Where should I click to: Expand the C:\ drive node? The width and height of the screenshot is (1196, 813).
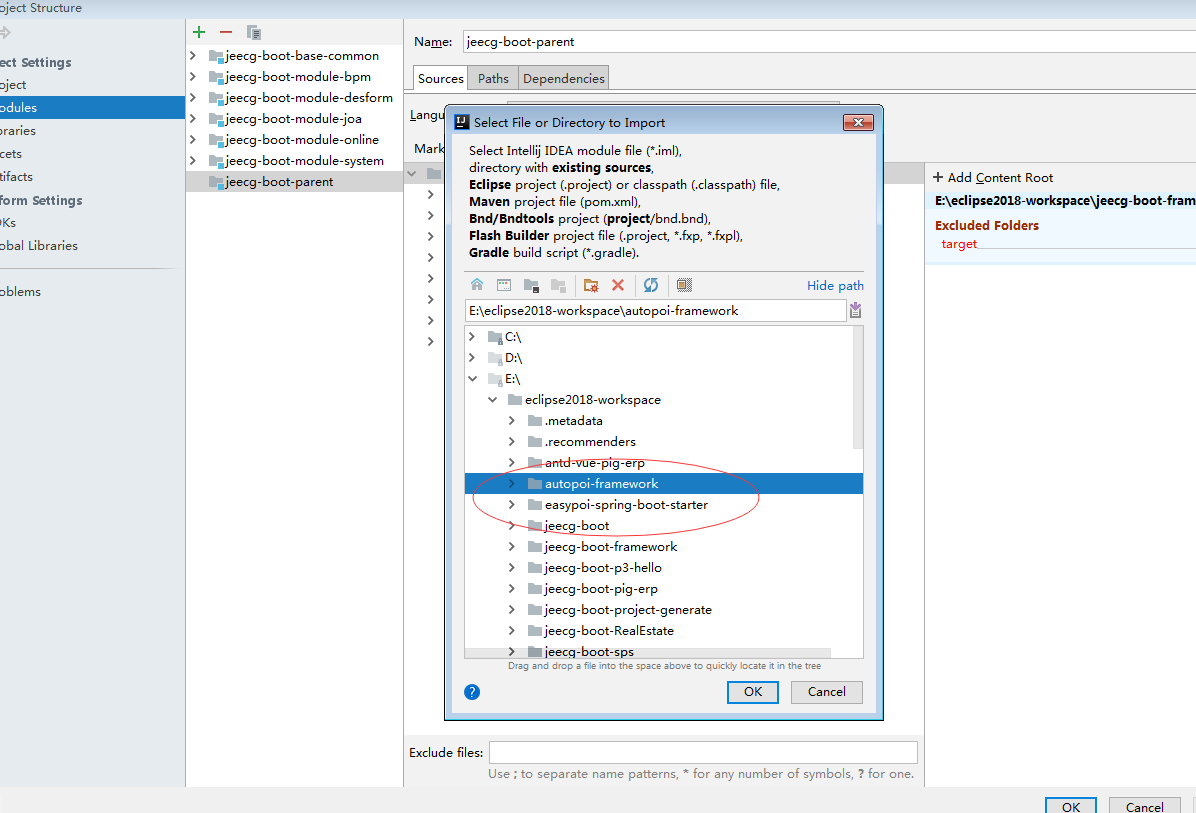(472, 336)
